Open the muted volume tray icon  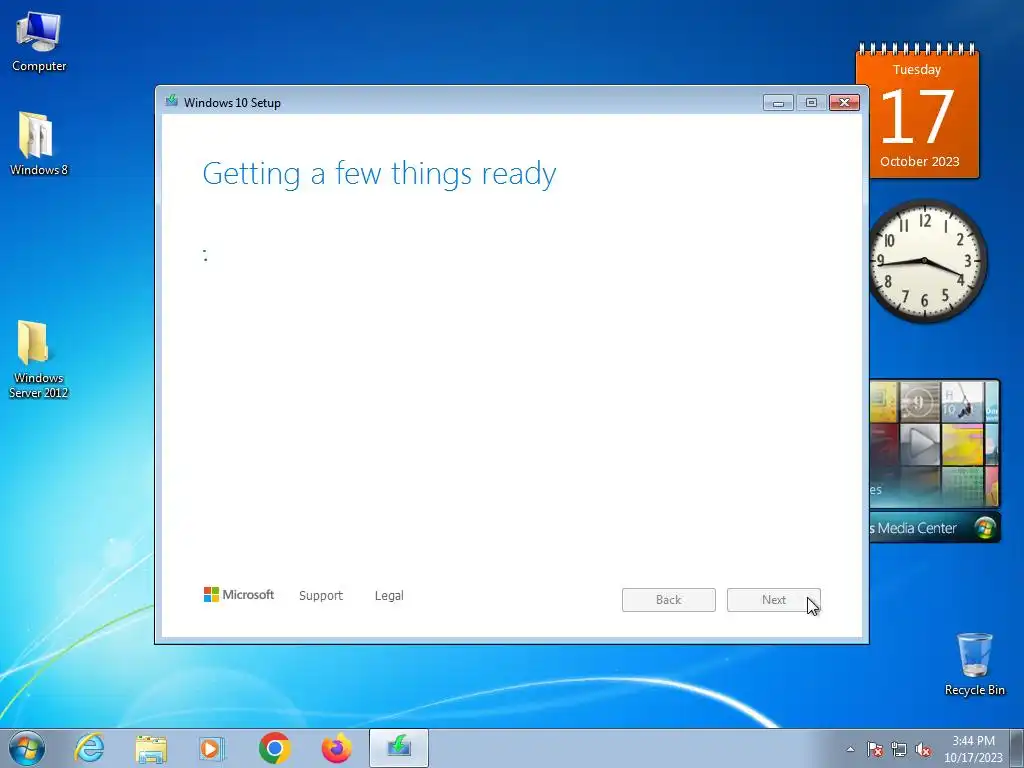click(923, 749)
